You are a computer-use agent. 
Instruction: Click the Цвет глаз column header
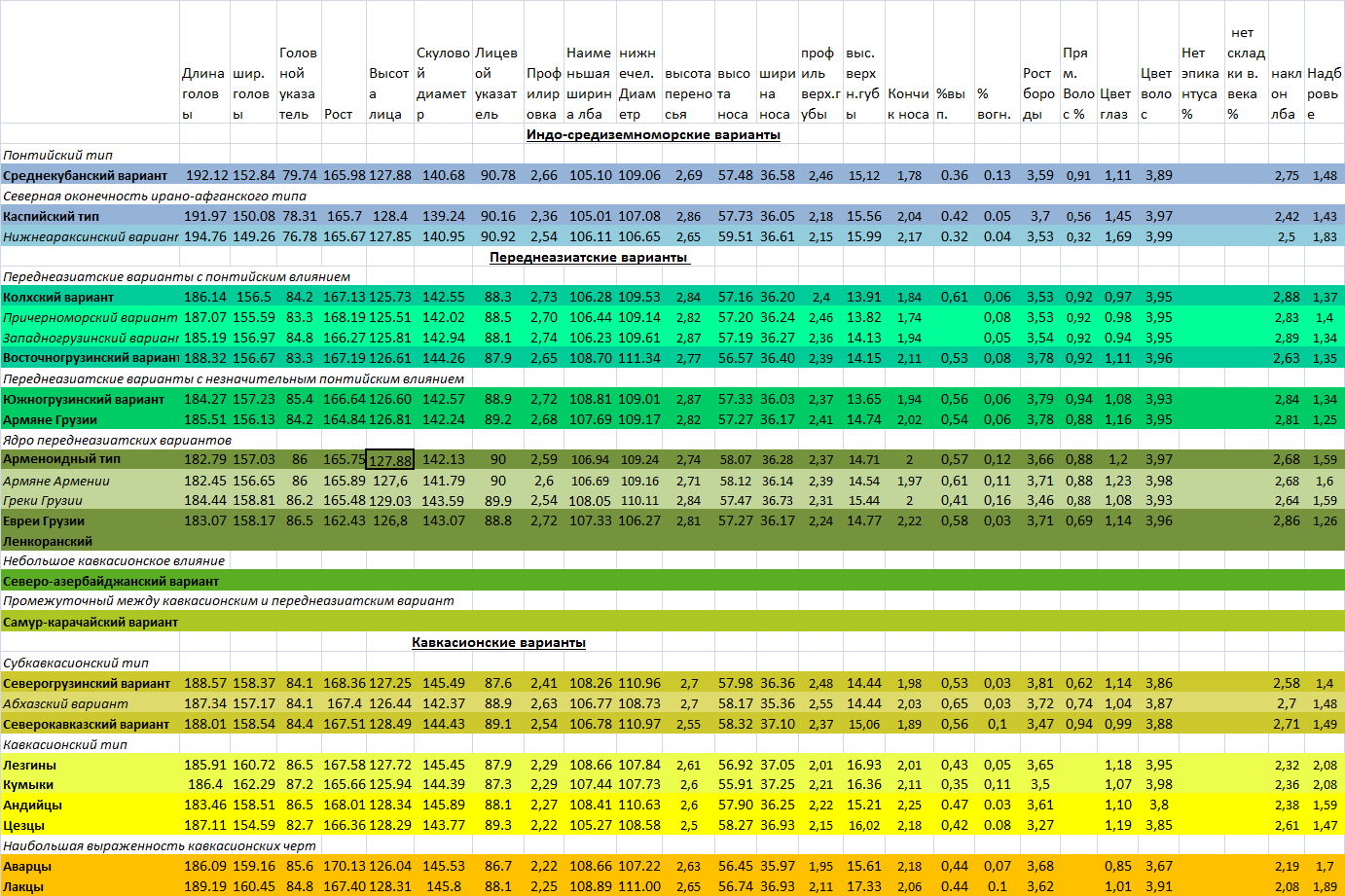click(1115, 104)
